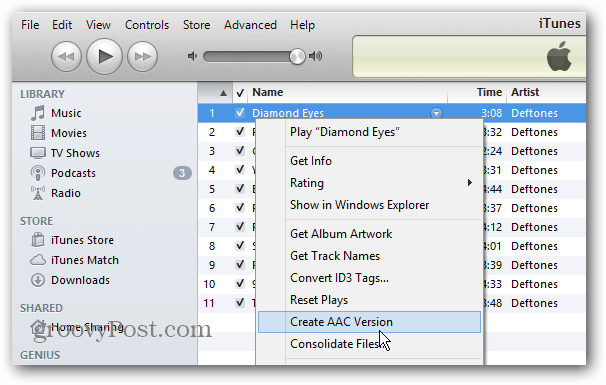Click the Play button
The width and height of the screenshot is (606, 385).
pos(104,56)
